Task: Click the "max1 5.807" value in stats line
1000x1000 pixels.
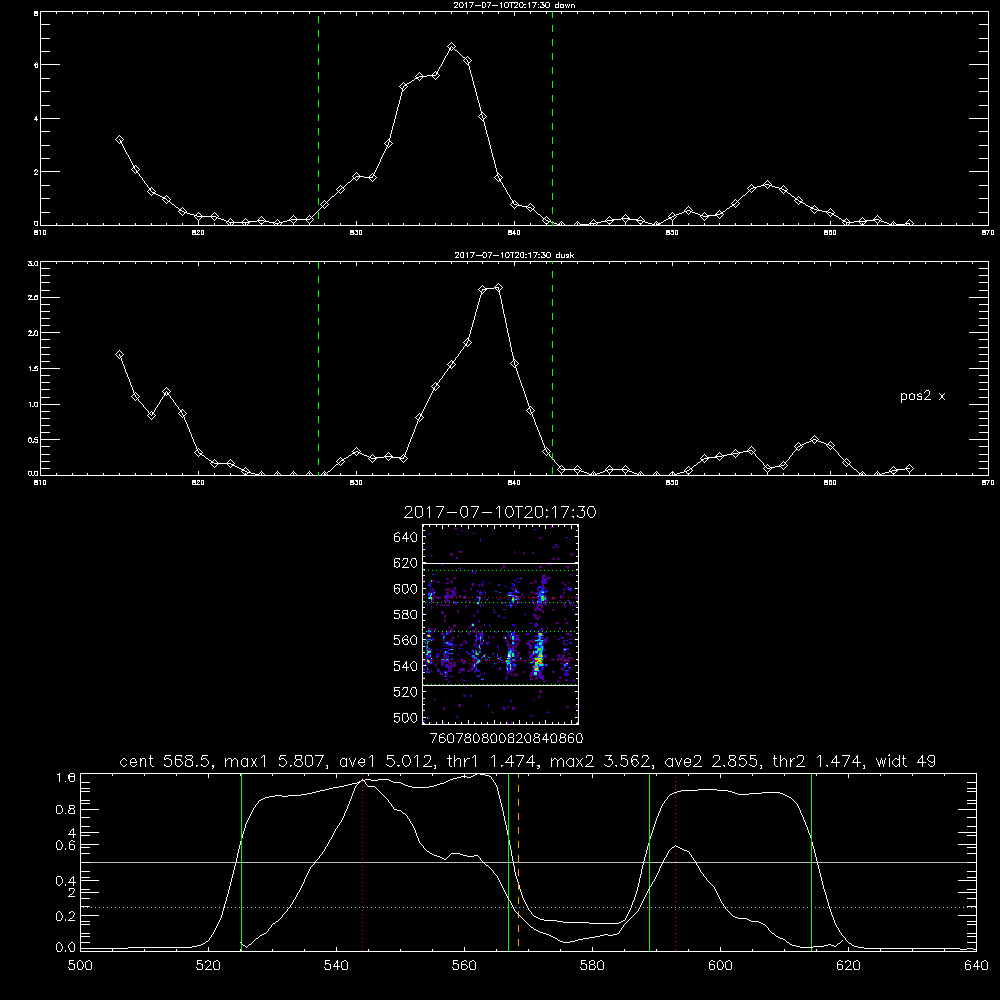Action: pos(276,761)
